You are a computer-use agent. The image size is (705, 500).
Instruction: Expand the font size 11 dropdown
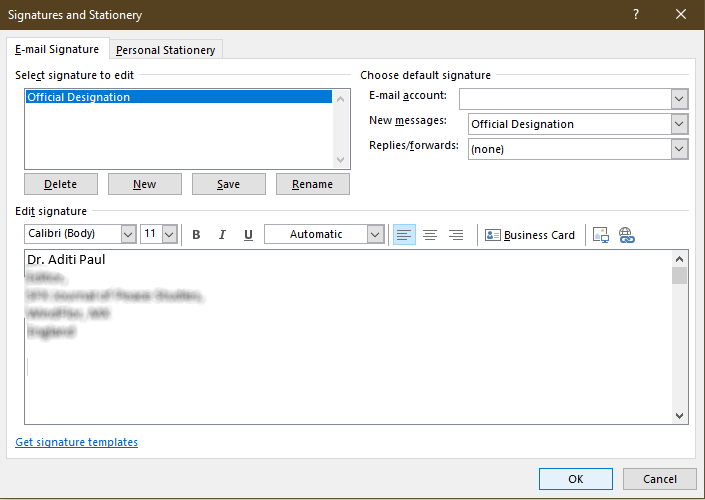pos(169,234)
